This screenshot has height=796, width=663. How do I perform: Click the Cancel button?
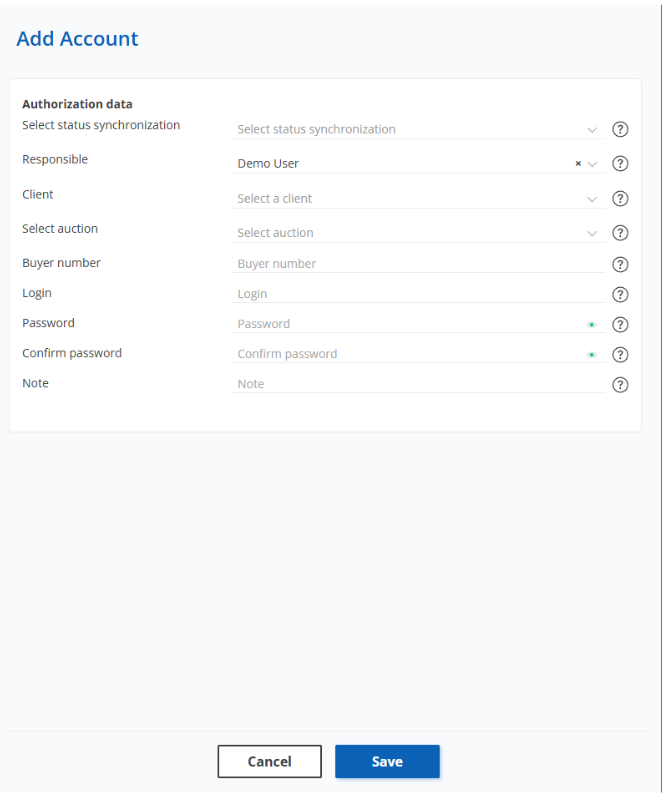(x=269, y=762)
